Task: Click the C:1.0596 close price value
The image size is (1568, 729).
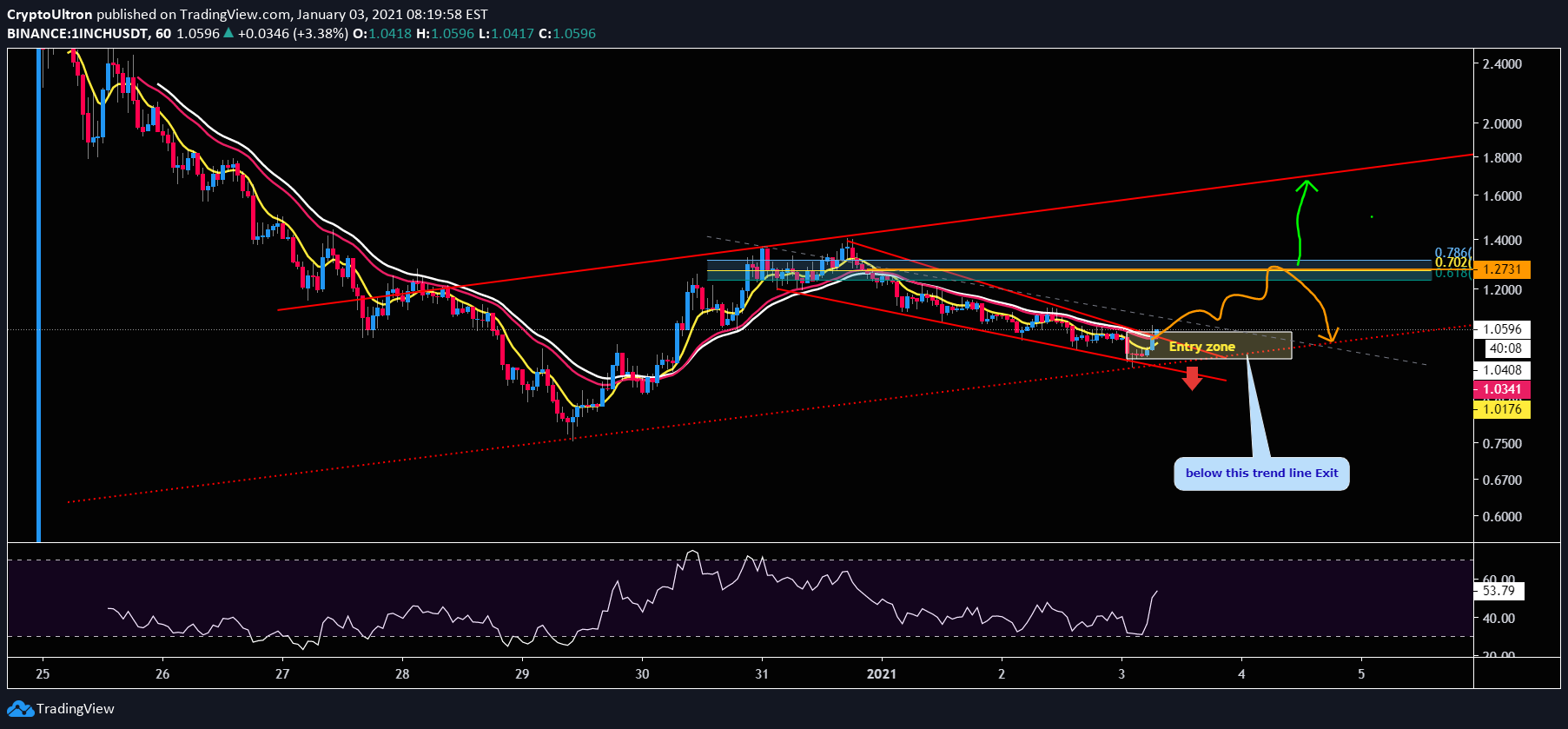Action: point(567,33)
